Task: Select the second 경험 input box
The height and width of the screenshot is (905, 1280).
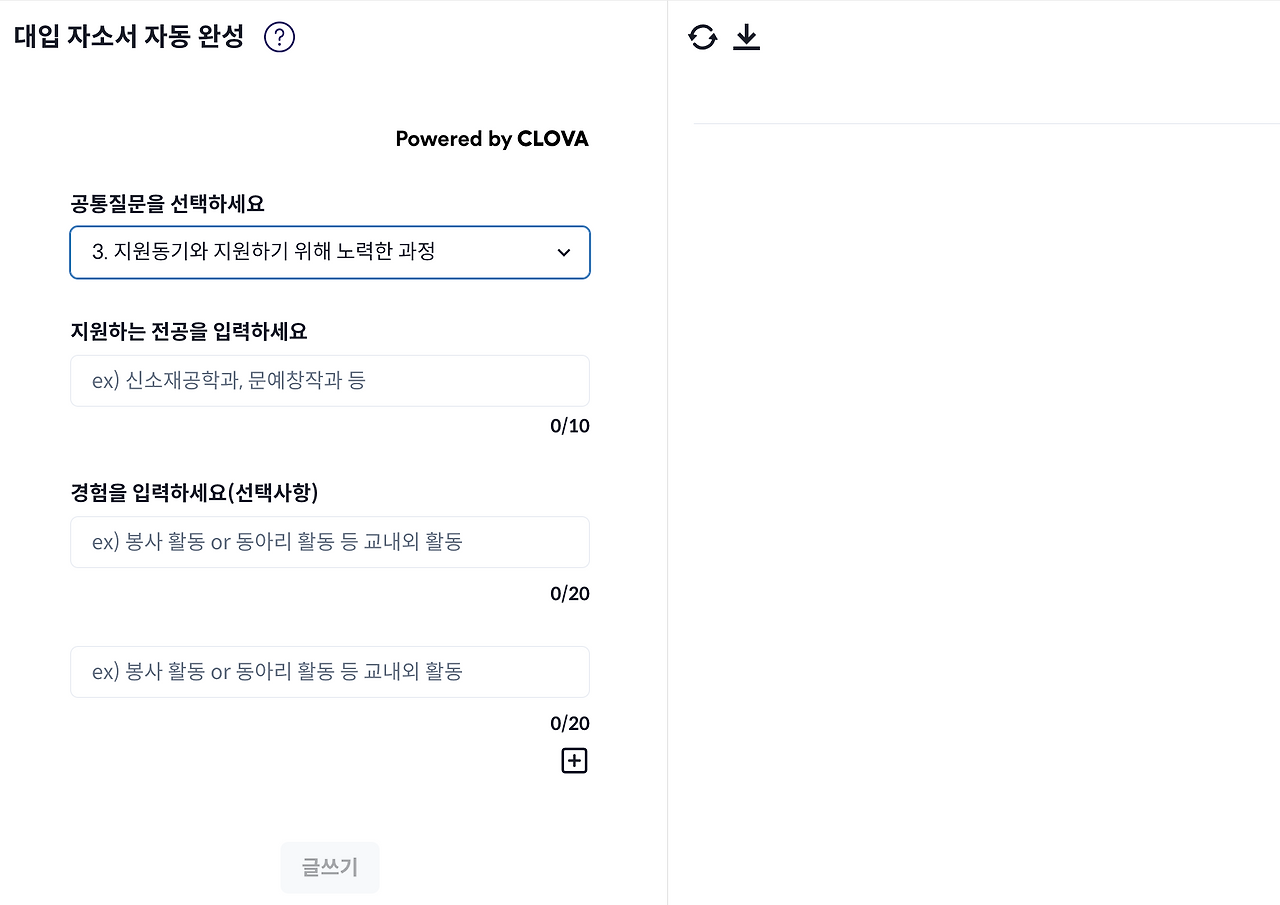Action: (330, 671)
